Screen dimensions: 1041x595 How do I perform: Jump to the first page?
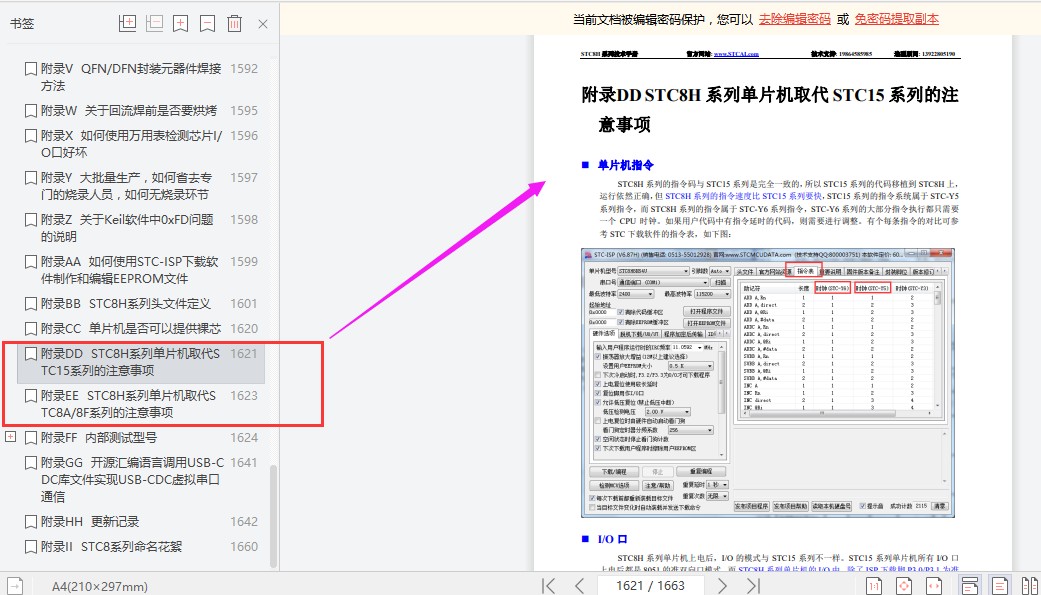point(548,585)
